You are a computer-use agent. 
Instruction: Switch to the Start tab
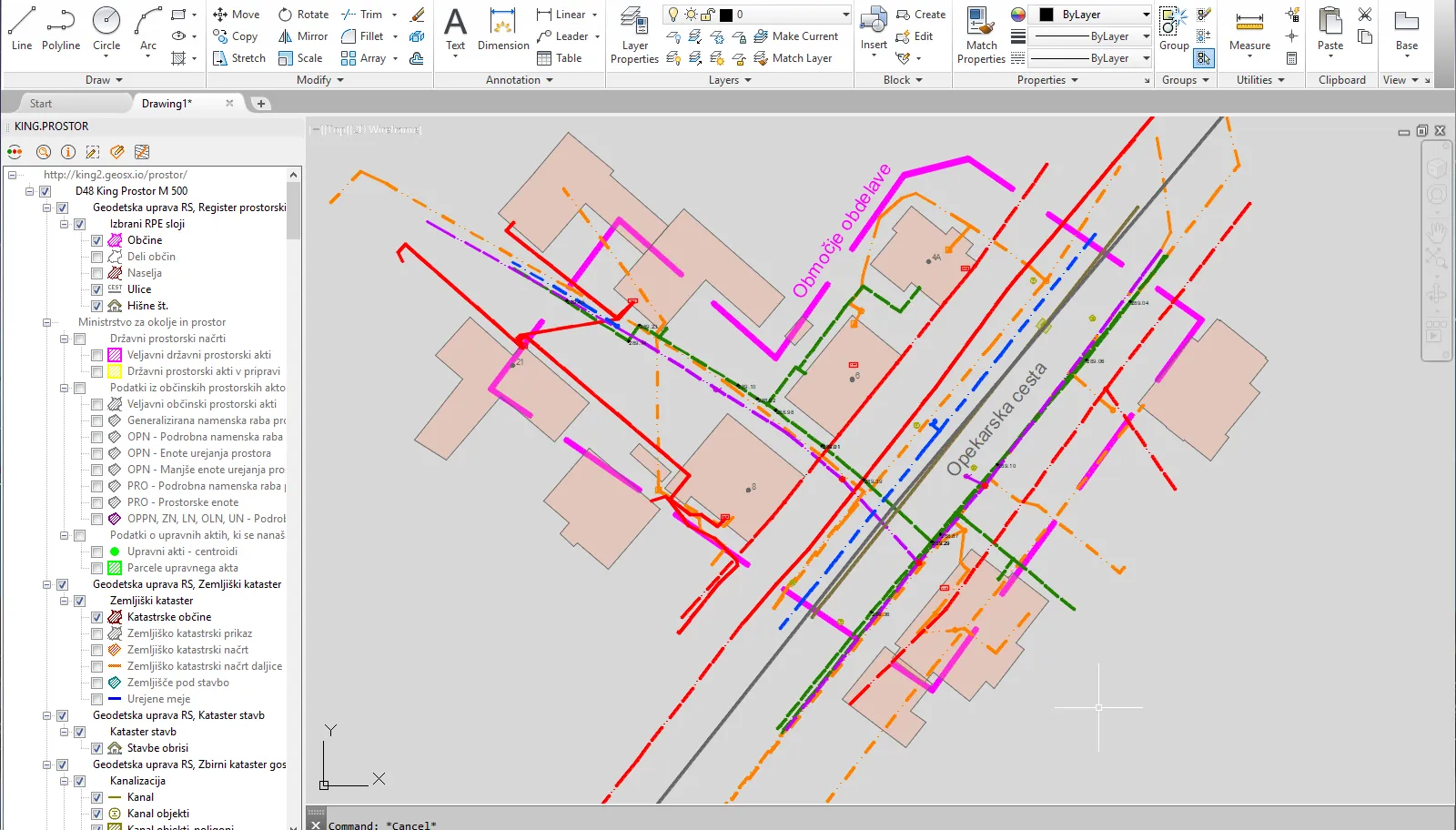41,104
